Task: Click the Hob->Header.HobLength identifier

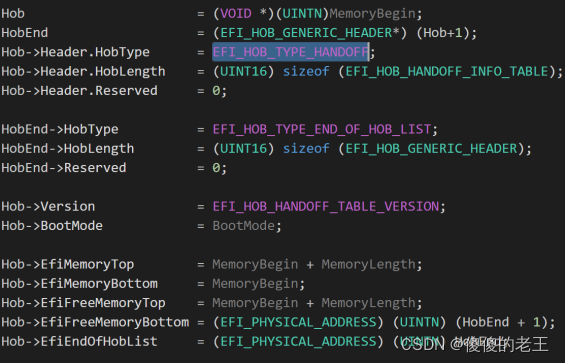Action: [83, 71]
